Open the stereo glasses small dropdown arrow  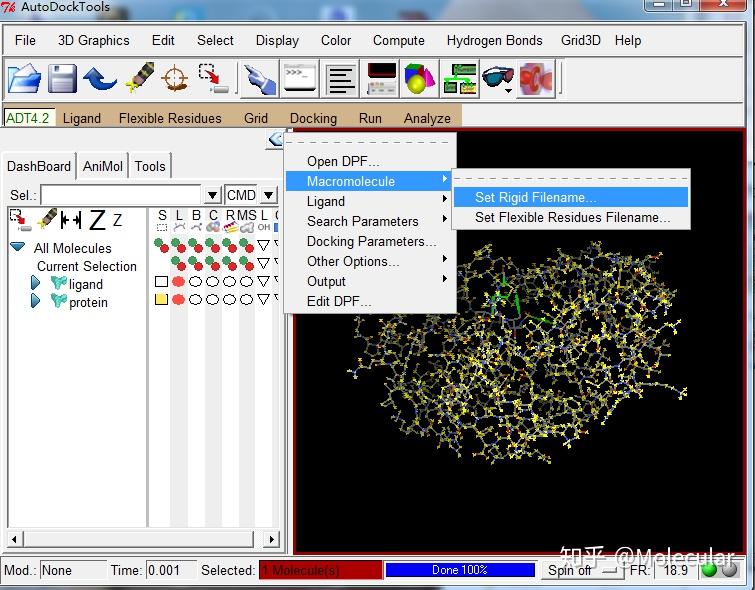coord(508,91)
